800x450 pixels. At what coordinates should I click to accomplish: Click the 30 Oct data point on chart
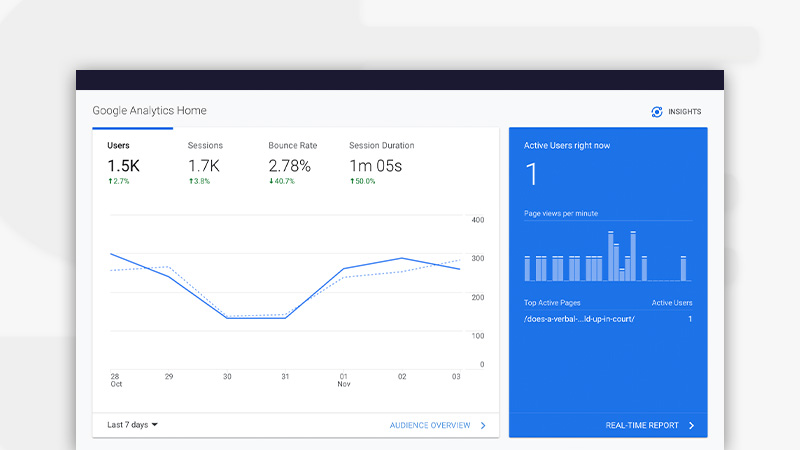coord(227,318)
